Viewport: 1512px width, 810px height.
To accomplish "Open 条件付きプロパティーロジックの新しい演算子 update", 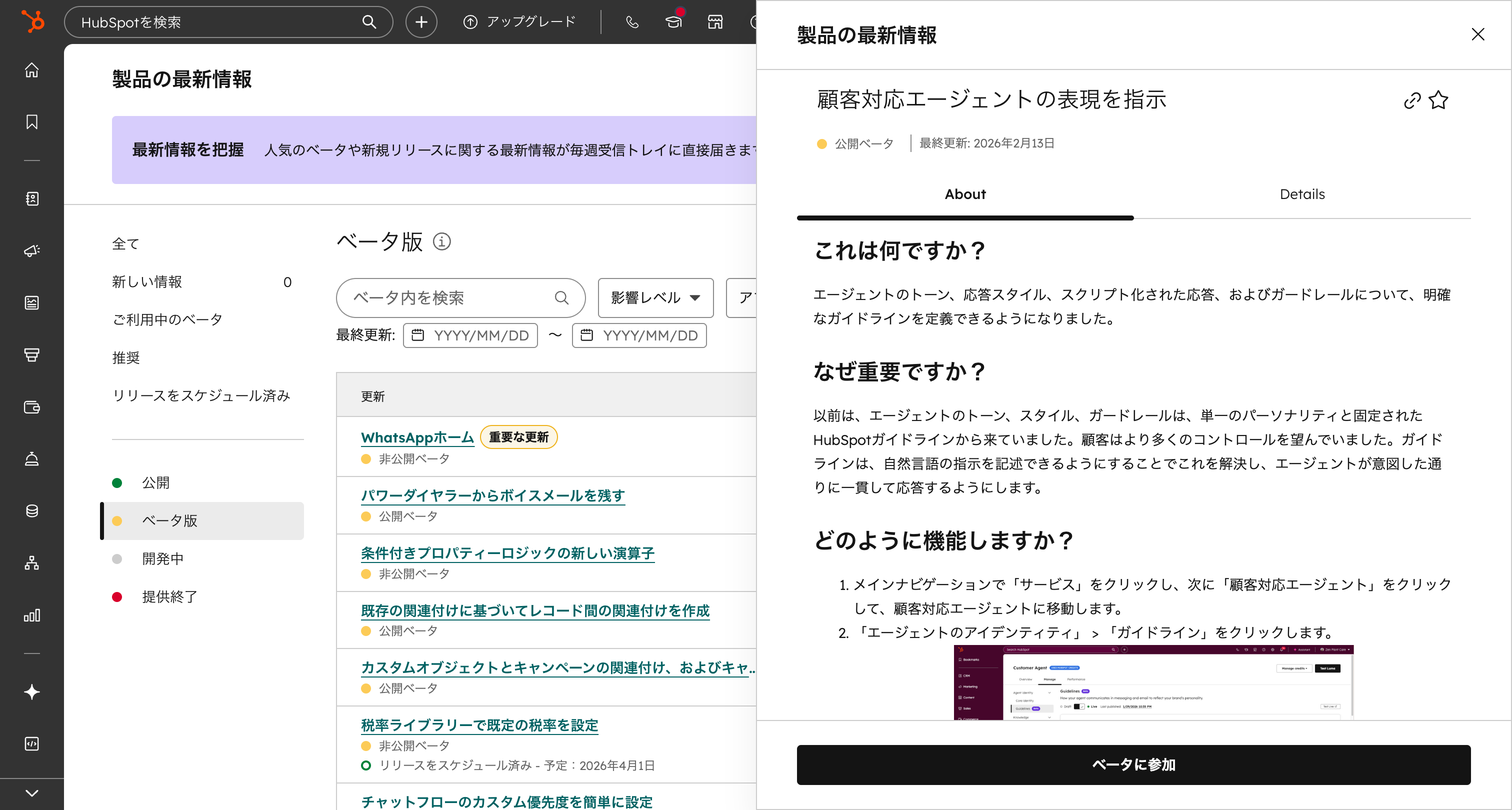I will click(507, 553).
